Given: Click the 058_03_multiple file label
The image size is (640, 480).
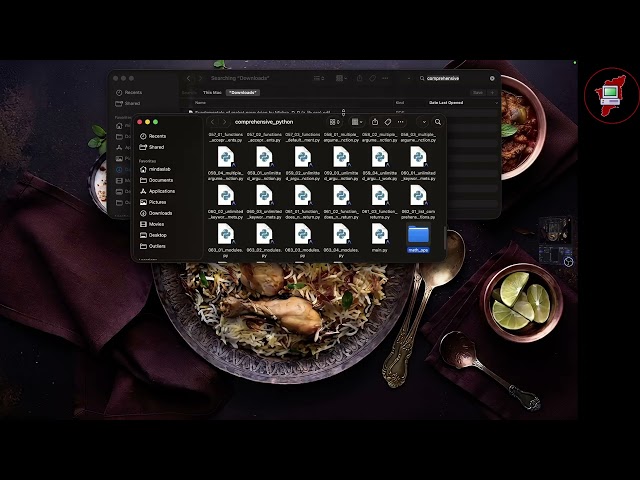Looking at the screenshot, I should tap(418, 137).
